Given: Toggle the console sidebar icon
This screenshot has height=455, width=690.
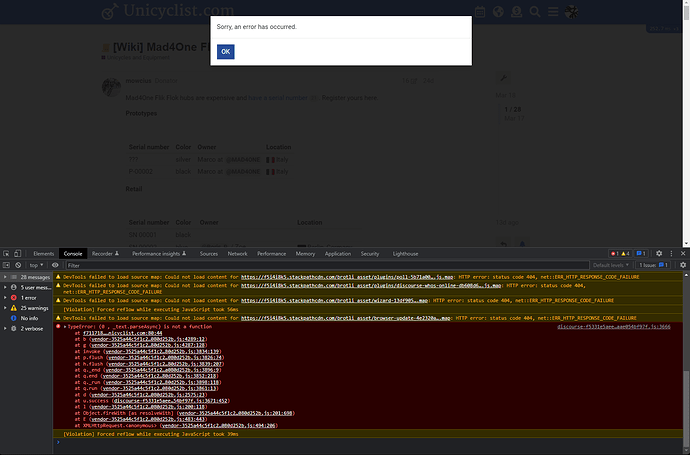Looking at the screenshot, I should coord(6,265).
